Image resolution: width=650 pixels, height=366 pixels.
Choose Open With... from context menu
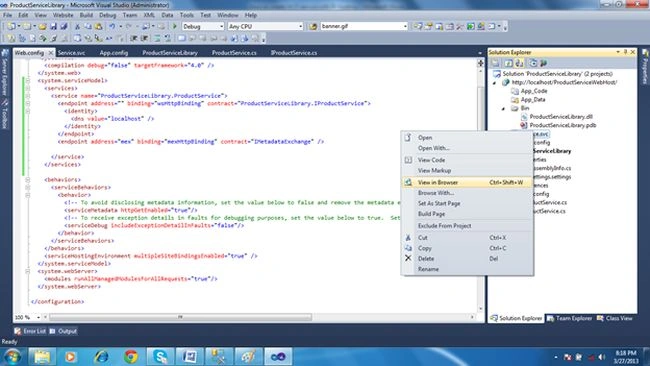467,148
